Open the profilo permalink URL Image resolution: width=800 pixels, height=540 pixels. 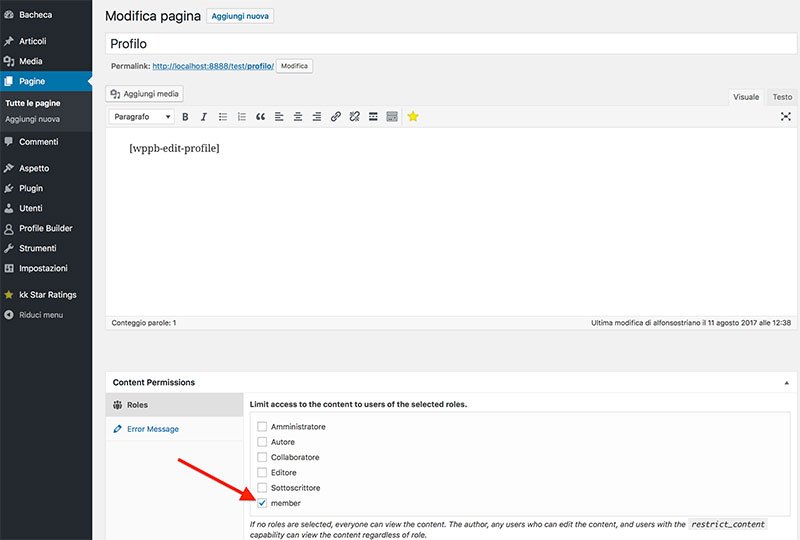(x=213, y=66)
